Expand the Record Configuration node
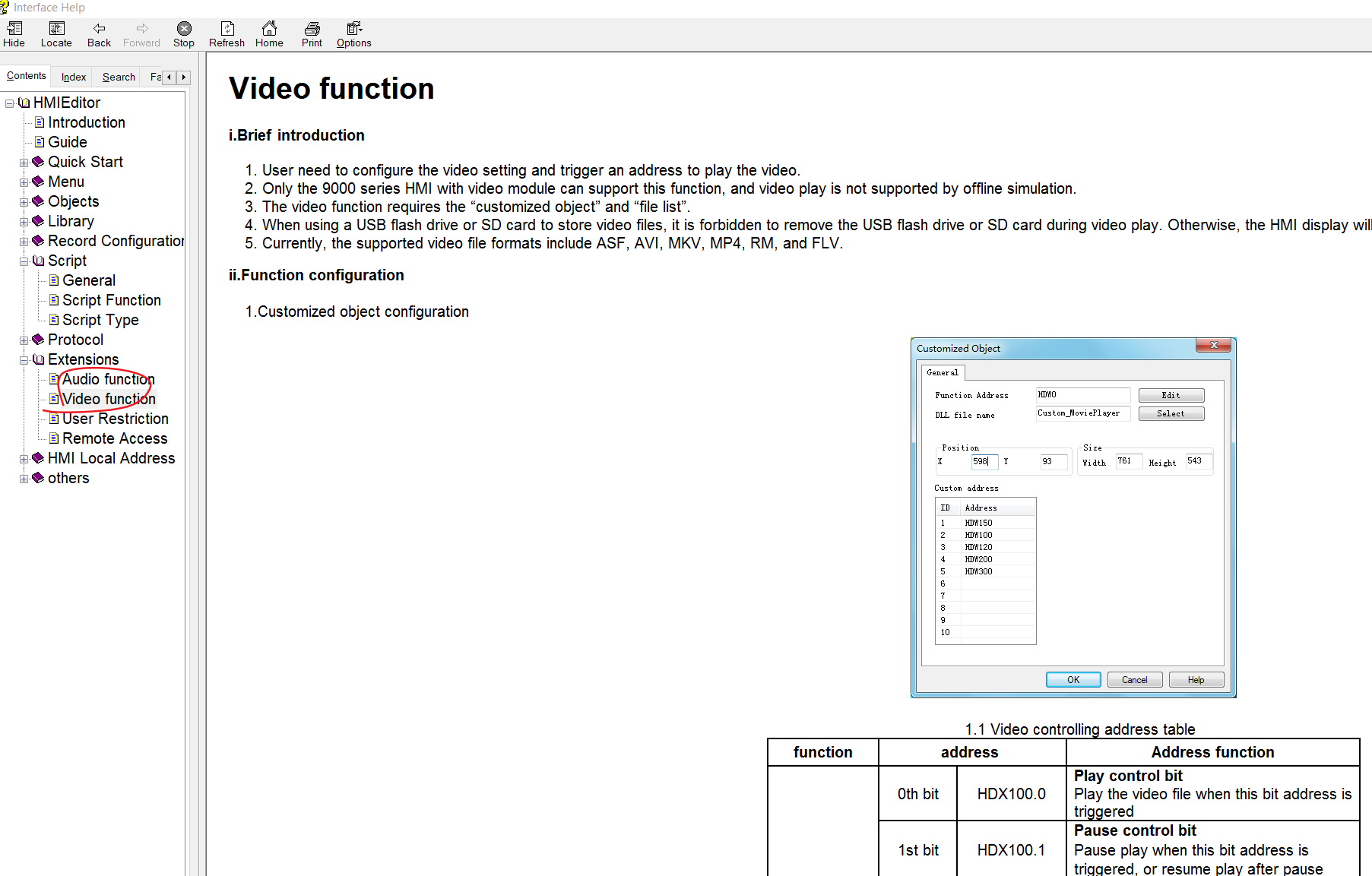Screen dimensions: 1372x876 24,242
